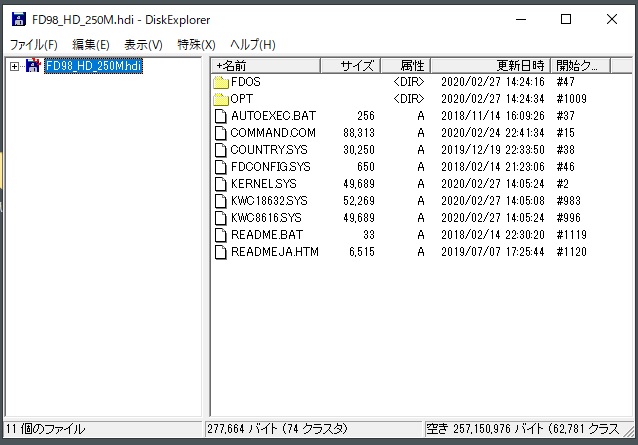Select the COUNTRY.SYS file name
This screenshot has width=638, height=445.
tap(269, 150)
